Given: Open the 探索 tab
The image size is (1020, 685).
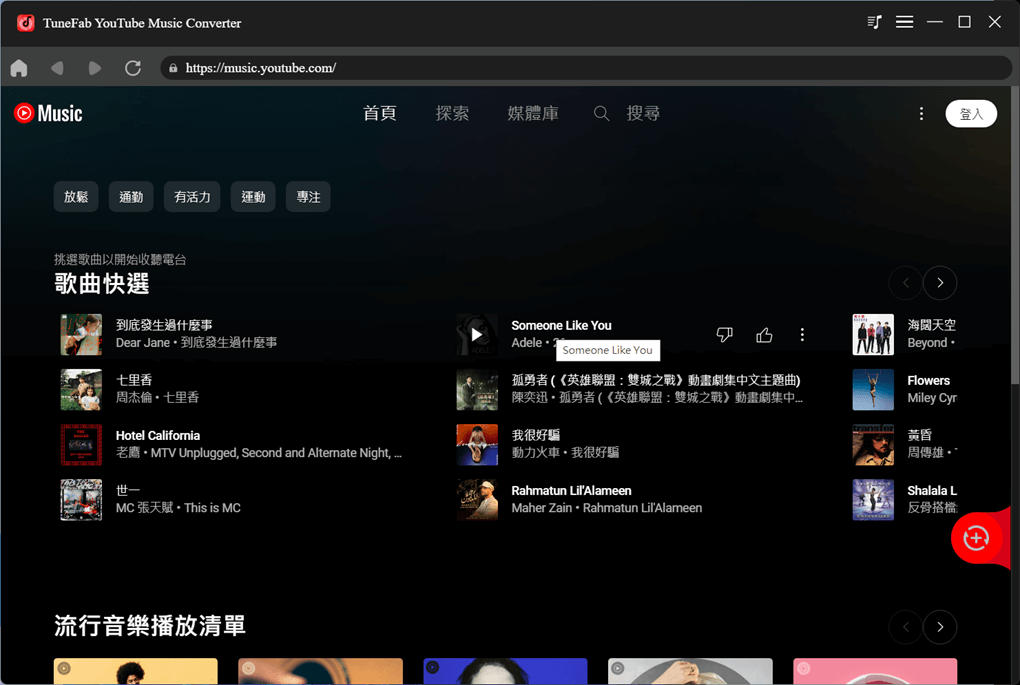Looking at the screenshot, I should [452, 113].
